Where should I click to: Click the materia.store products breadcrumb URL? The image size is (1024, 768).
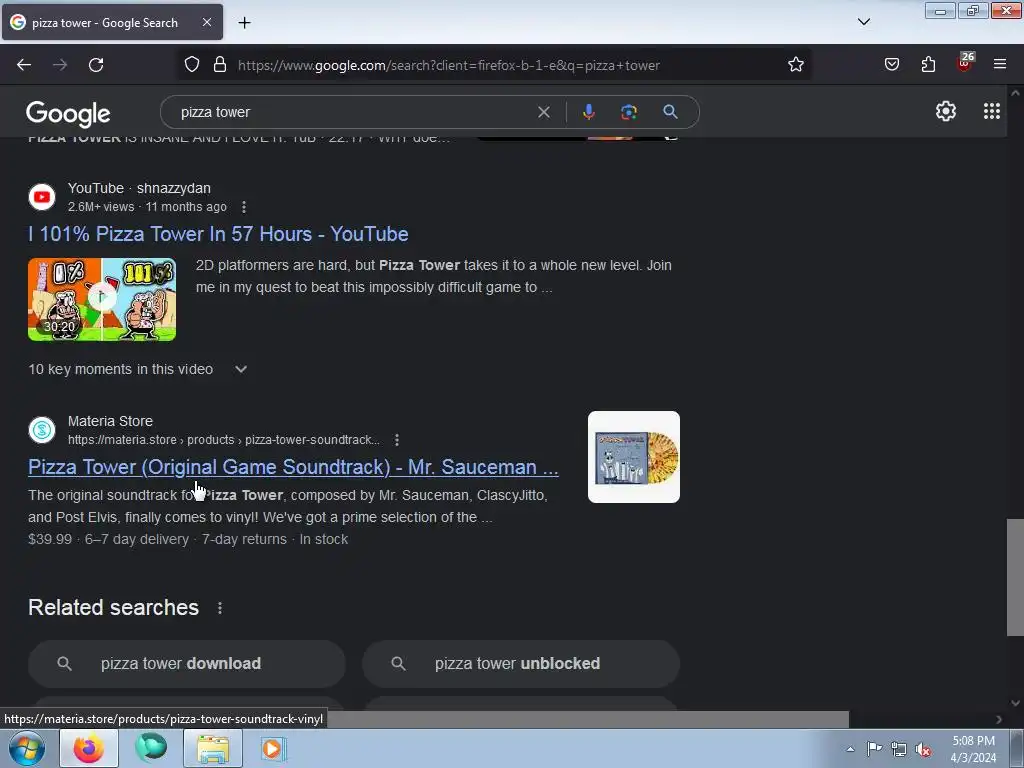pos(223,440)
